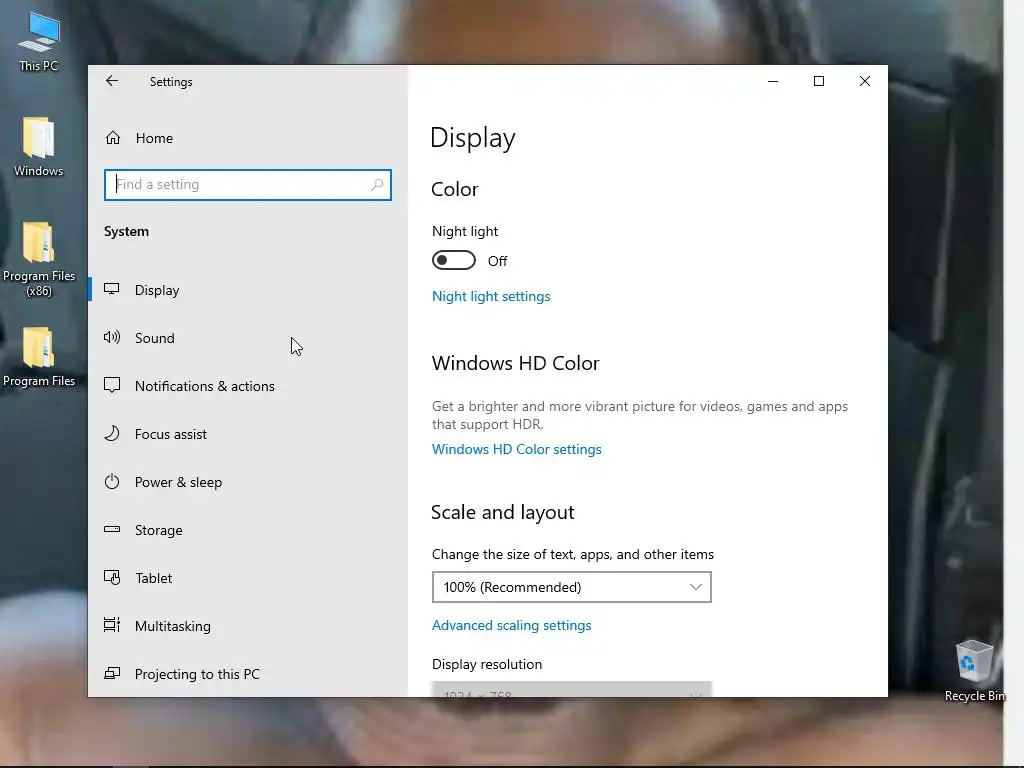Click the Projecting to this PC icon
1024x768 pixels.
tap(112, 673)
